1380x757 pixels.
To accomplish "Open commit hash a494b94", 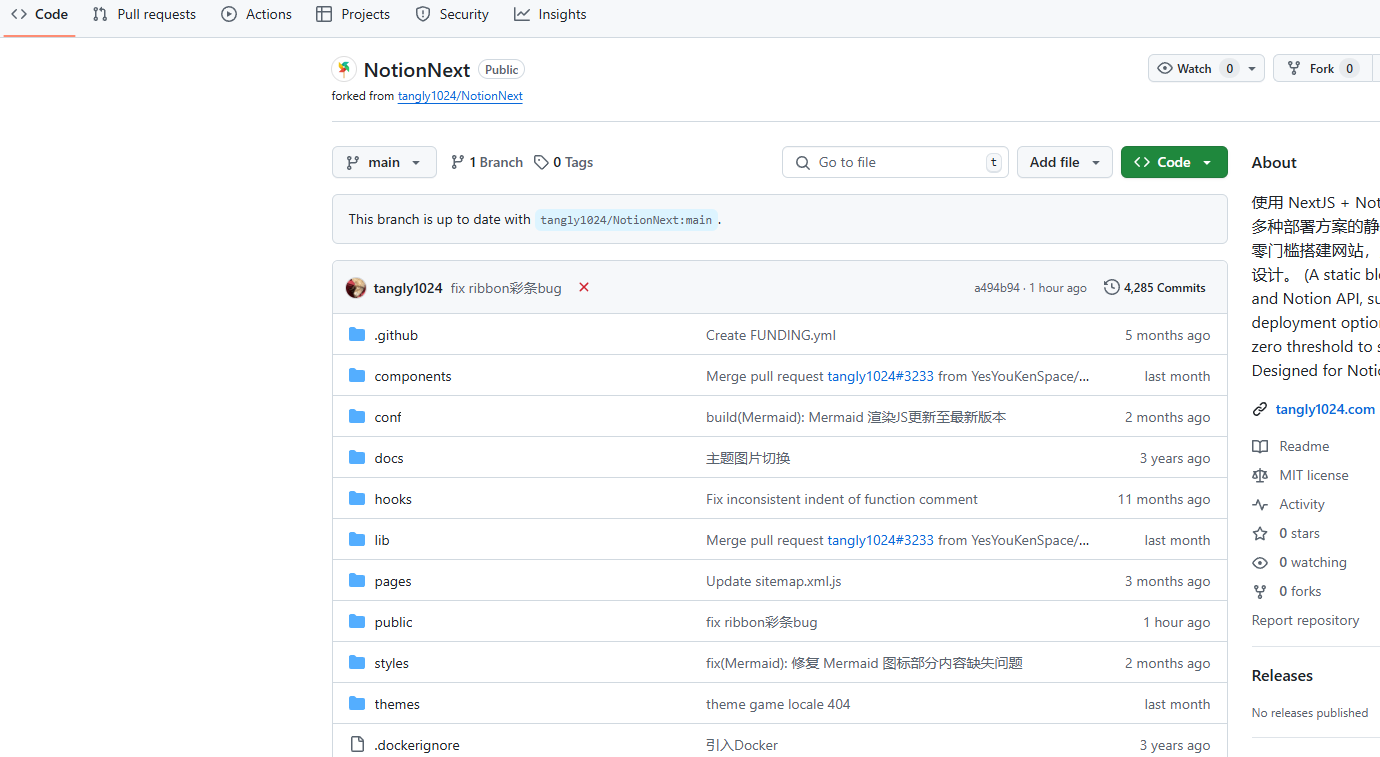I will tap(997, 288).
